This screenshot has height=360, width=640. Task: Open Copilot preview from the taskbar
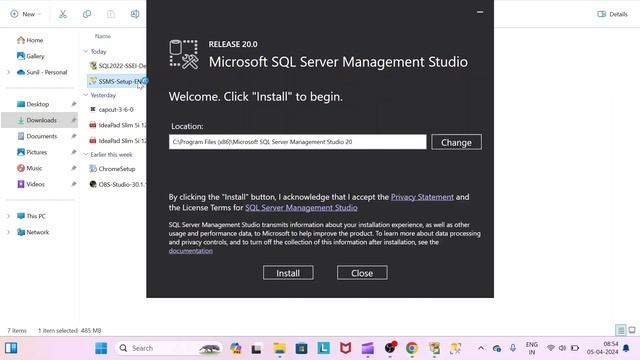pyautogui.click(x=236, y=348)
